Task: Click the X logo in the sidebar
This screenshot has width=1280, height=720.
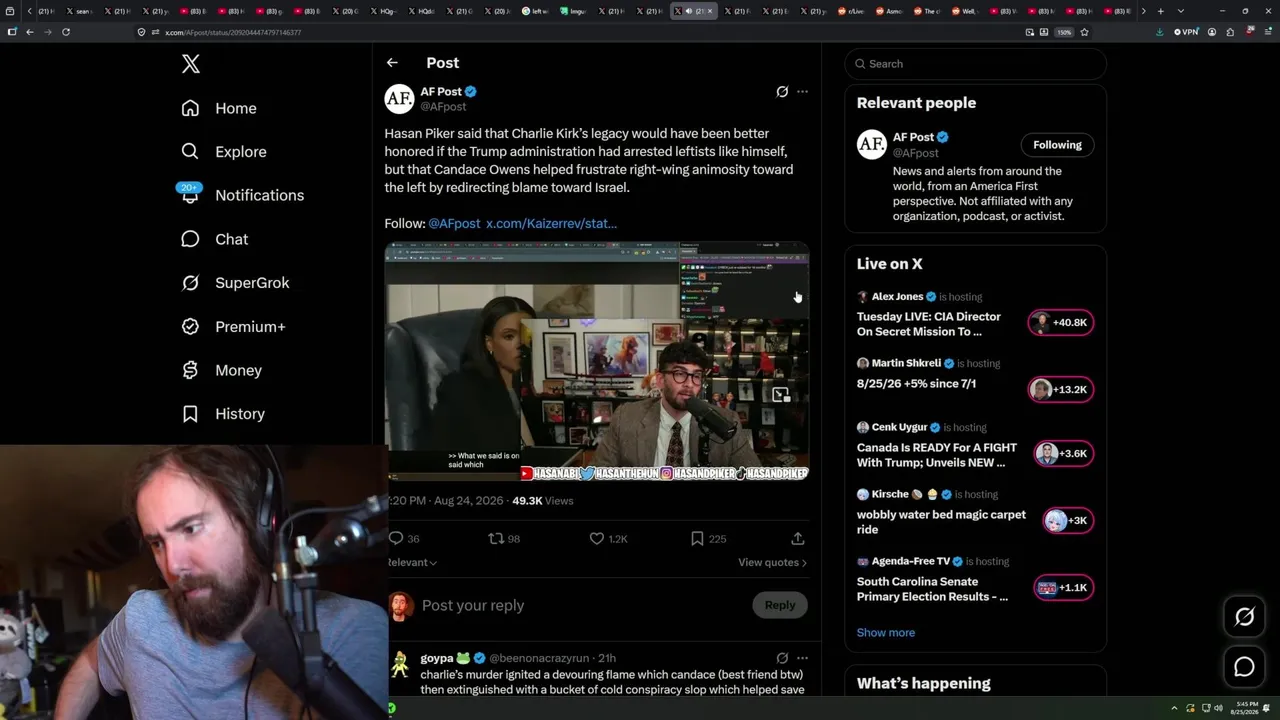Action: coord(191,64)
